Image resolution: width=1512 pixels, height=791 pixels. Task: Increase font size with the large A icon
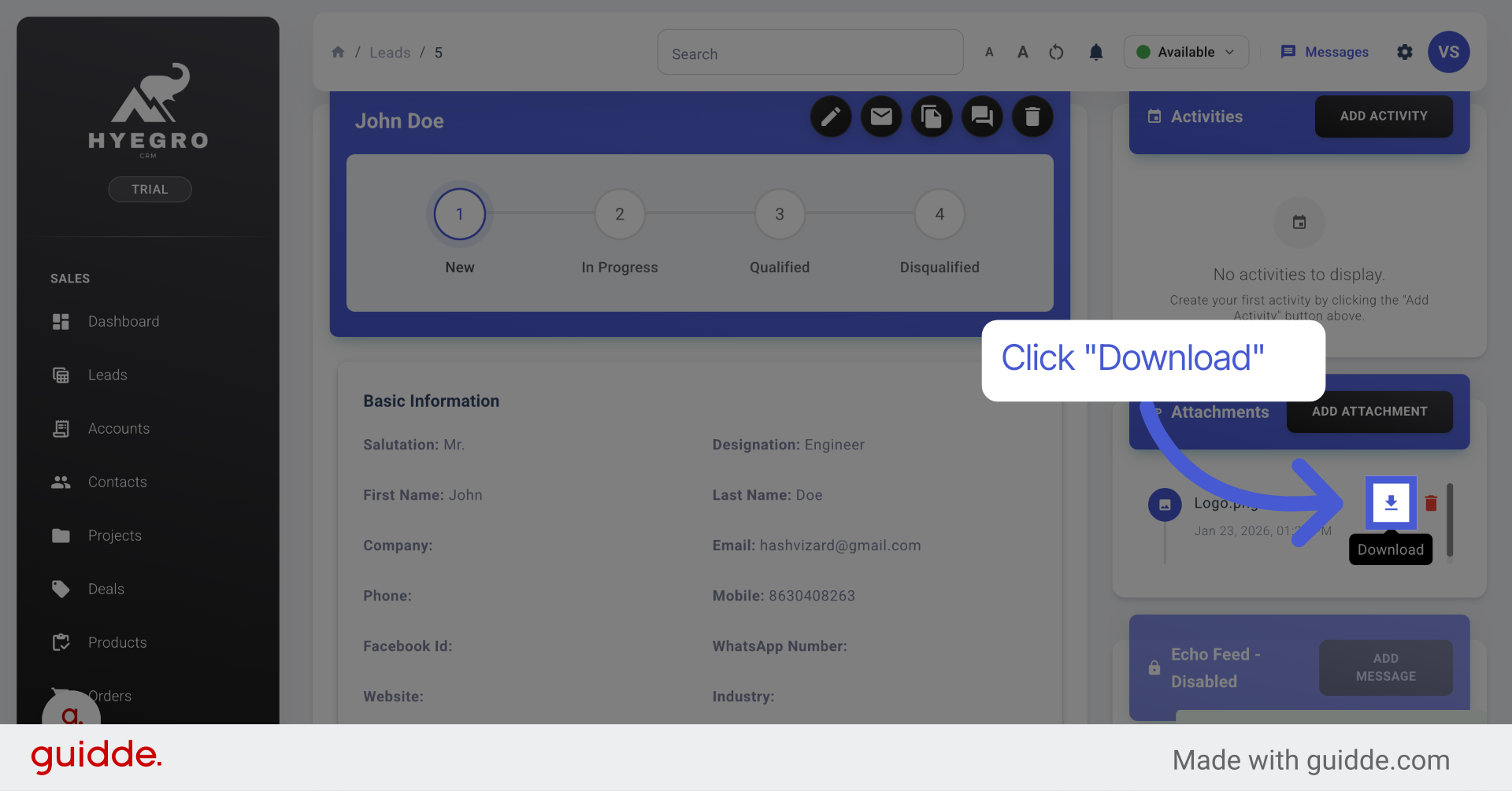[1022, 52]
